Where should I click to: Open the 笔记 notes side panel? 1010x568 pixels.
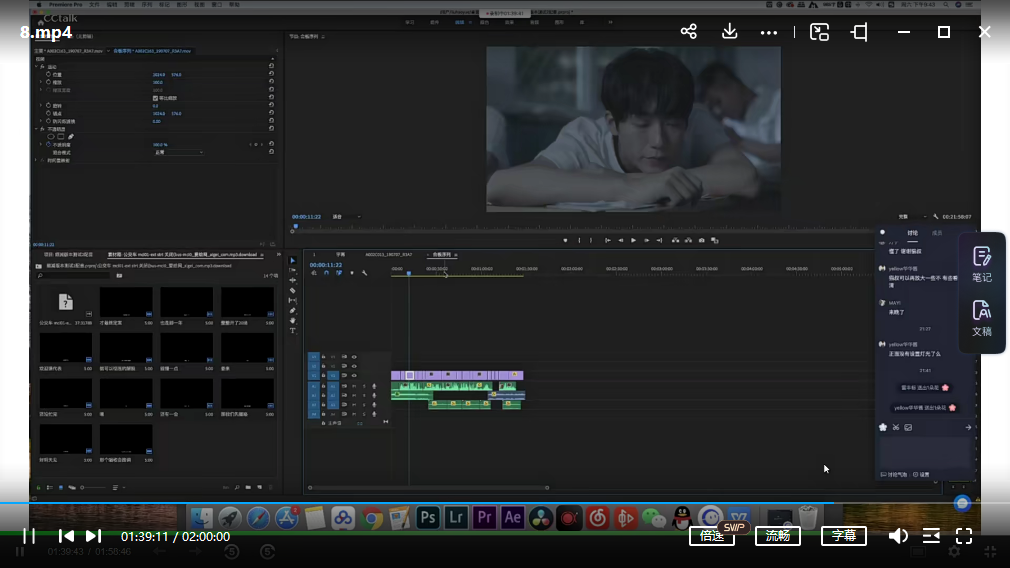pyautogui.click(x=982, y=265)
